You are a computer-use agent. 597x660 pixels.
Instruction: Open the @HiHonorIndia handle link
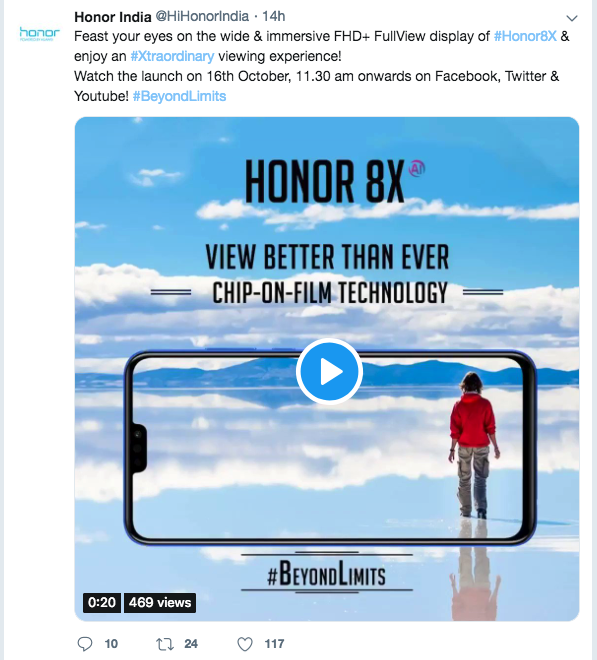tap(202, 16)
